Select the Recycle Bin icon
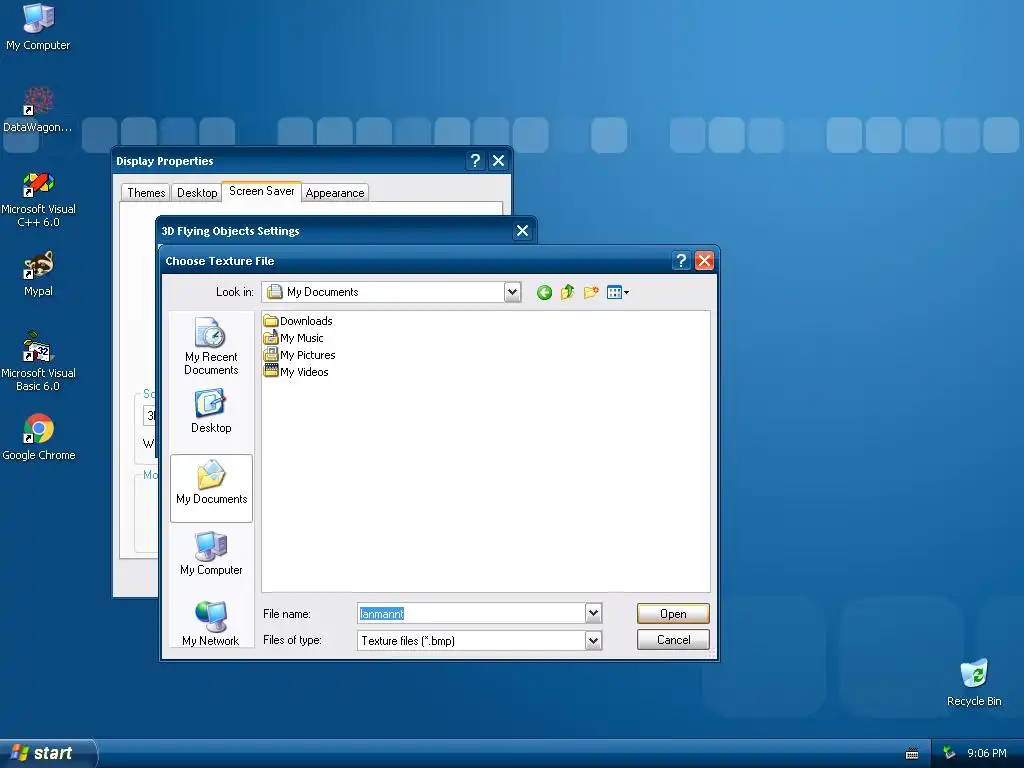This screenshot has height=768, width=1024. [x=974, y=682]
